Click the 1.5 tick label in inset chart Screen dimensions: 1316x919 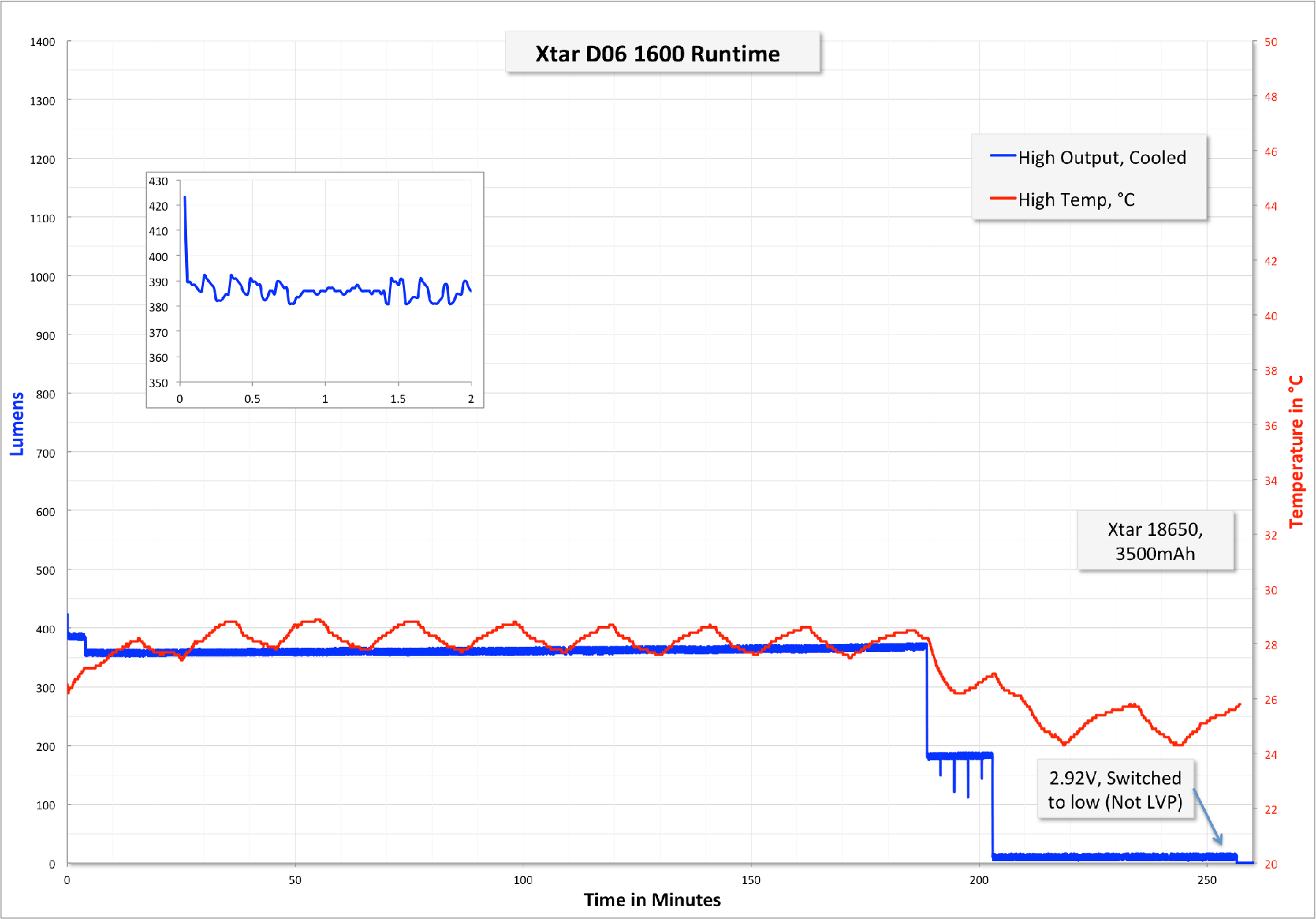click(x=398, y=399)
